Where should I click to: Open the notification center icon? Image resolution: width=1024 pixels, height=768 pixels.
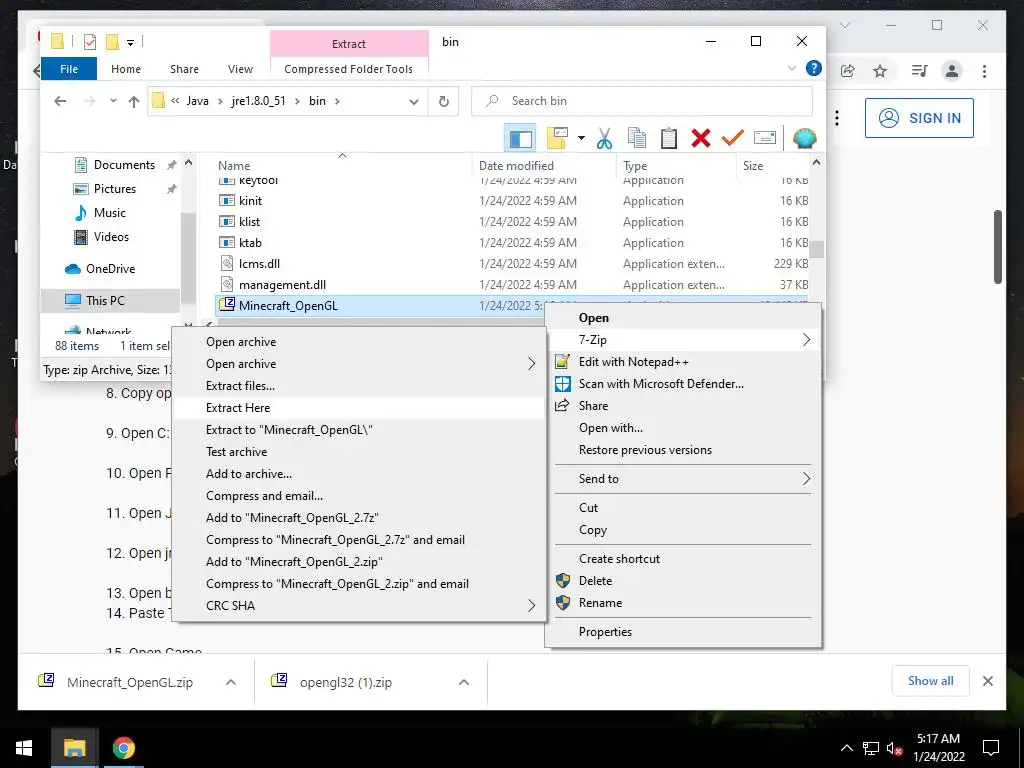tap(991, 748)
